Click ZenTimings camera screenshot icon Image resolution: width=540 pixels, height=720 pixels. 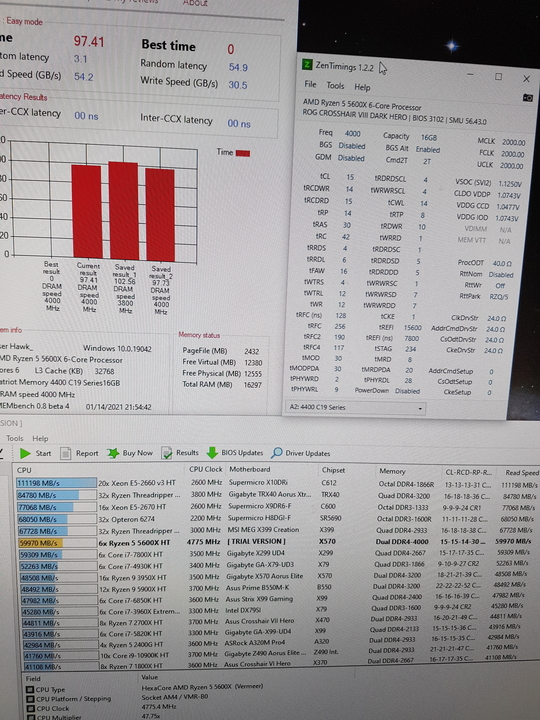click(528, 97)
